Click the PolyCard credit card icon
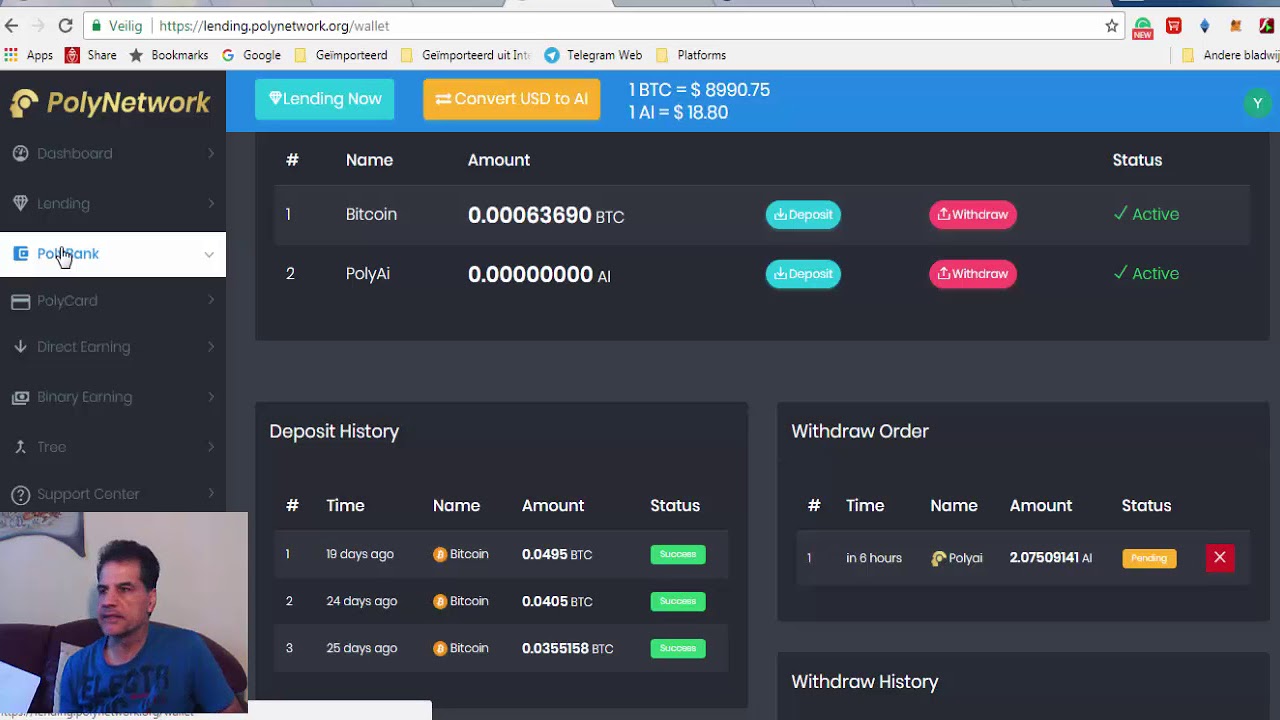The height and width of the screenshot is (720, 1280). tap(20, 301)
